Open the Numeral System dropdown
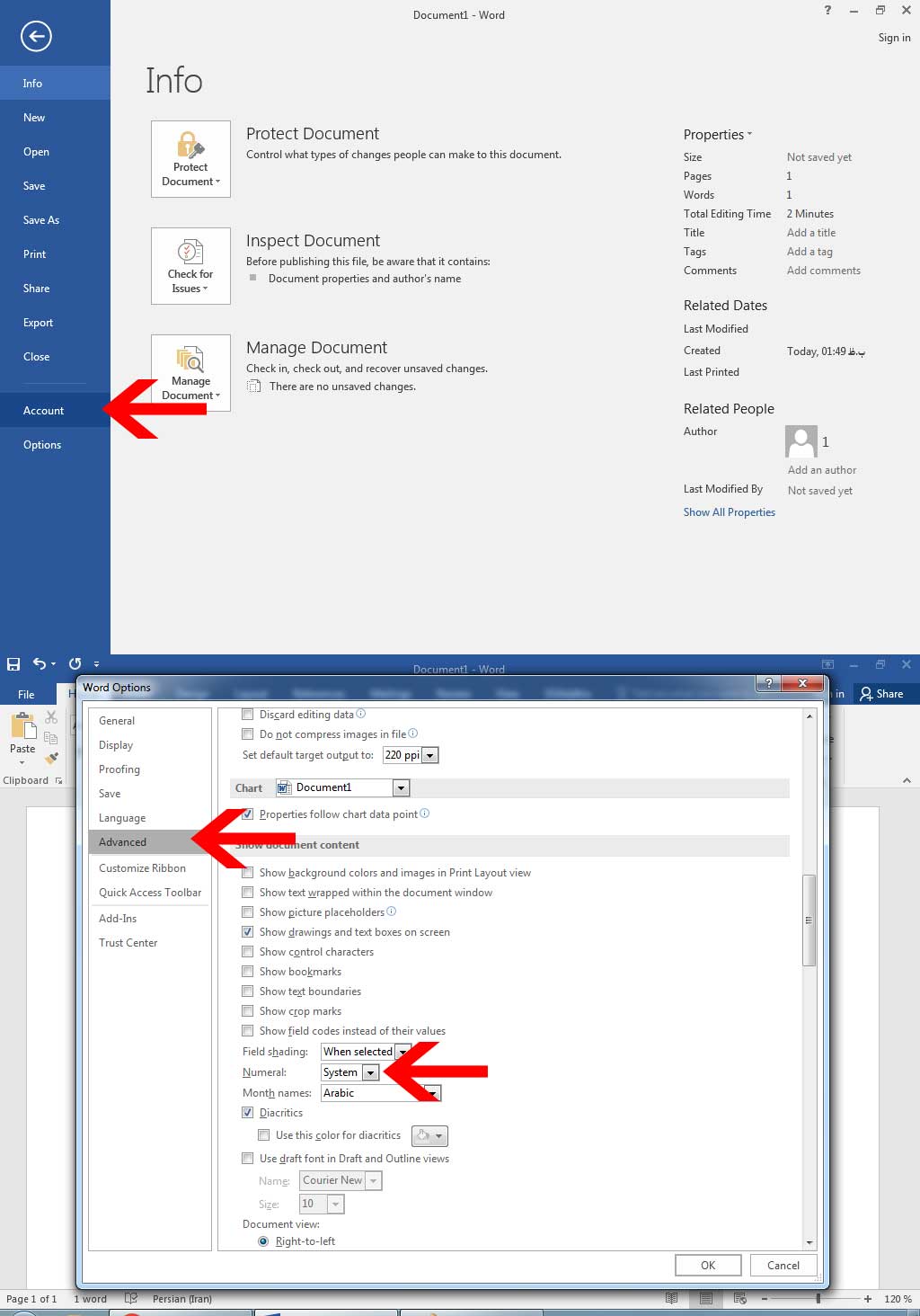920x1316 pixels. point(370,1072)
